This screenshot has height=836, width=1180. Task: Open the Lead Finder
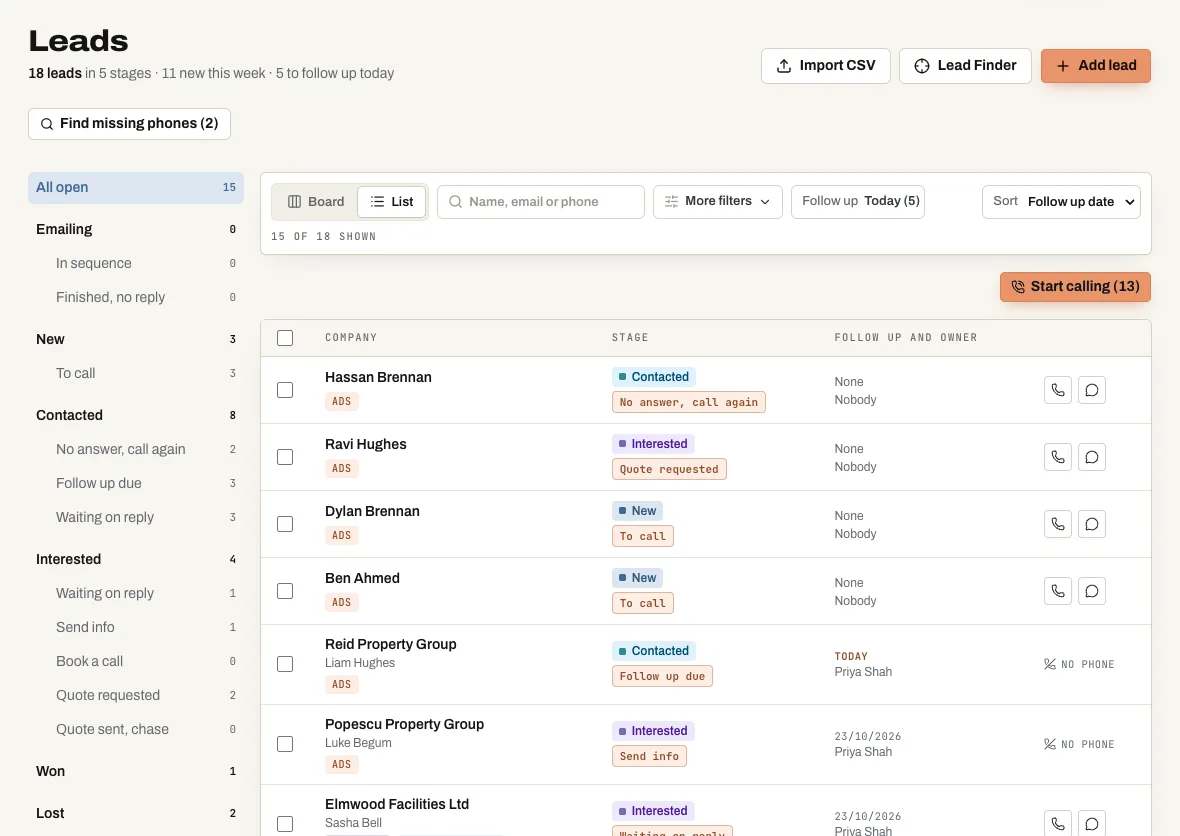(x=965, y=65)
